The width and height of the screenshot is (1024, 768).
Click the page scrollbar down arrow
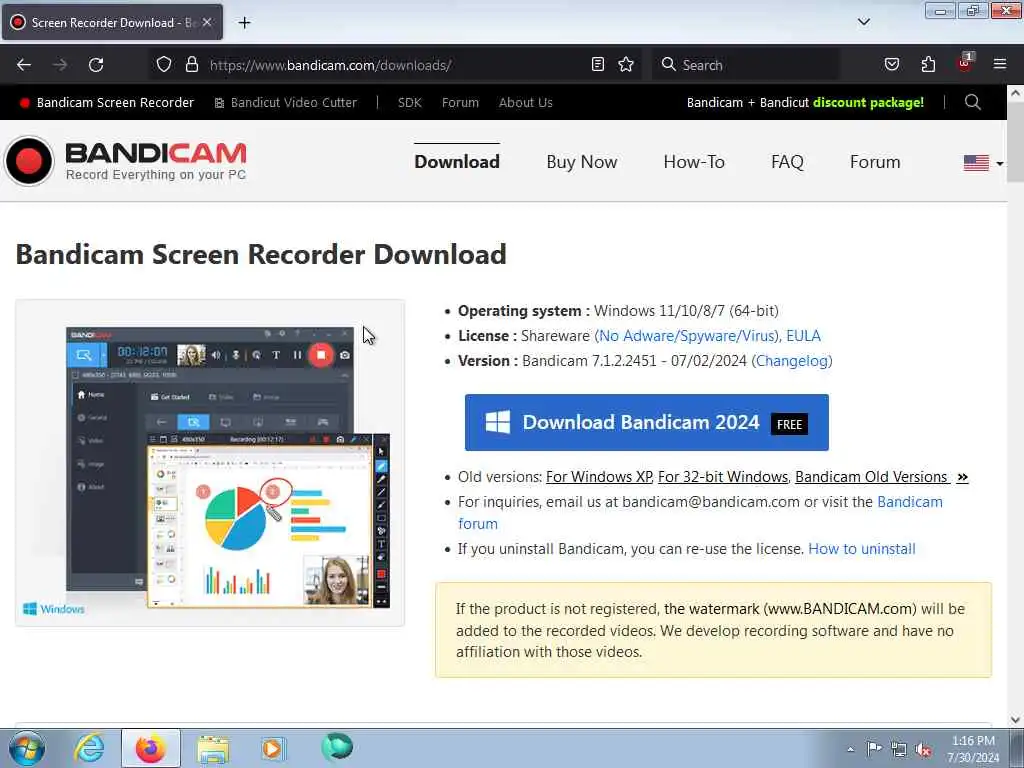(x=1016, y=720)
